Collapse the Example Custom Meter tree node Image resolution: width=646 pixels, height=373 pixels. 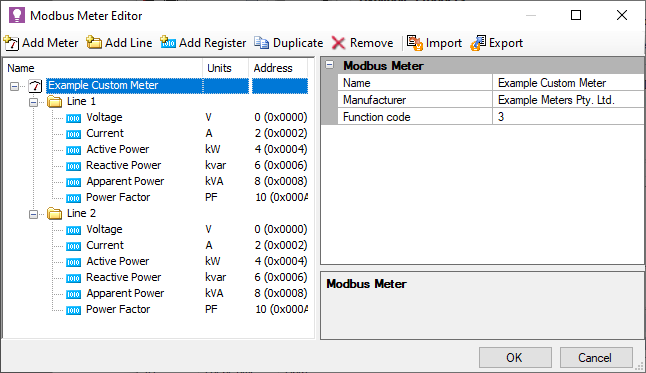pos(14,86)
